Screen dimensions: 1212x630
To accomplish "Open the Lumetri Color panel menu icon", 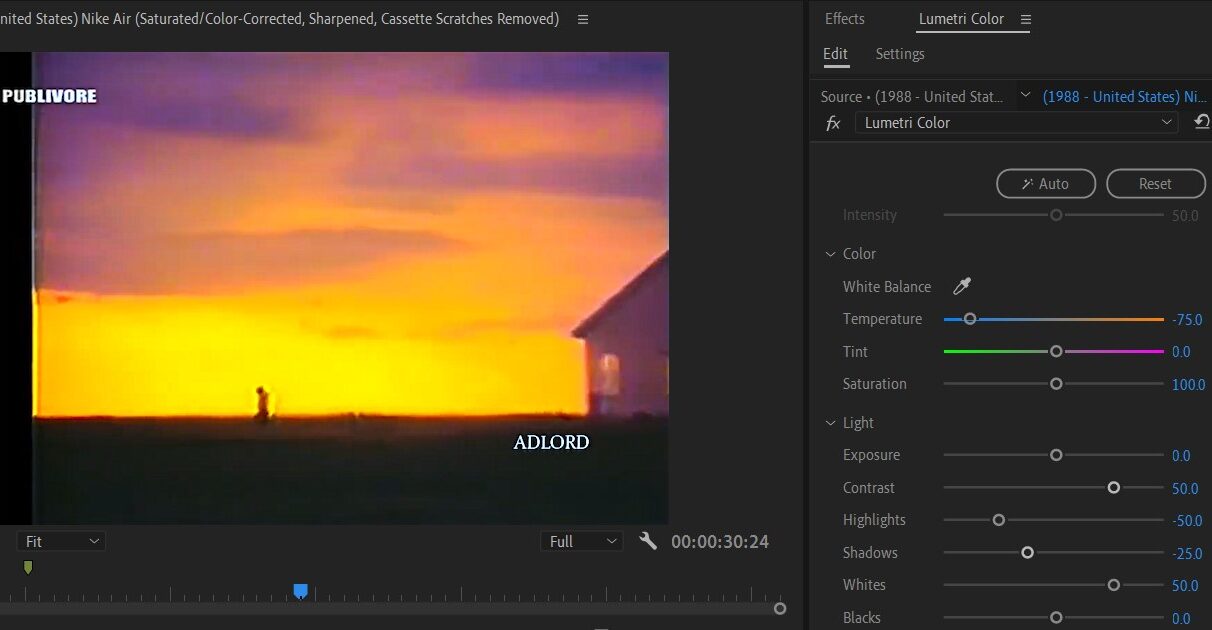I will point(1025,19).
